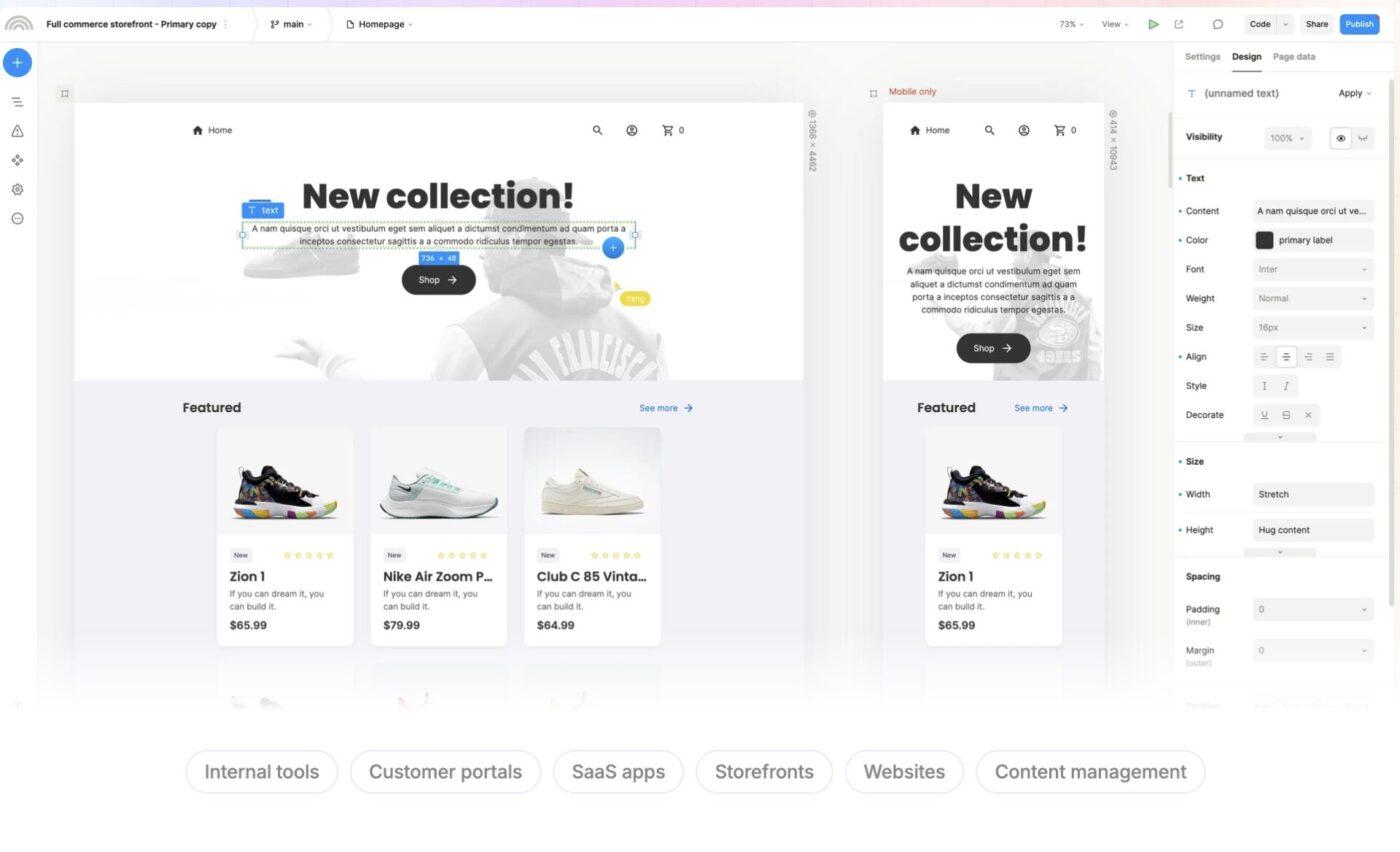Click the primary label color swatch

pyautogui.click(x=1264, y=240)
